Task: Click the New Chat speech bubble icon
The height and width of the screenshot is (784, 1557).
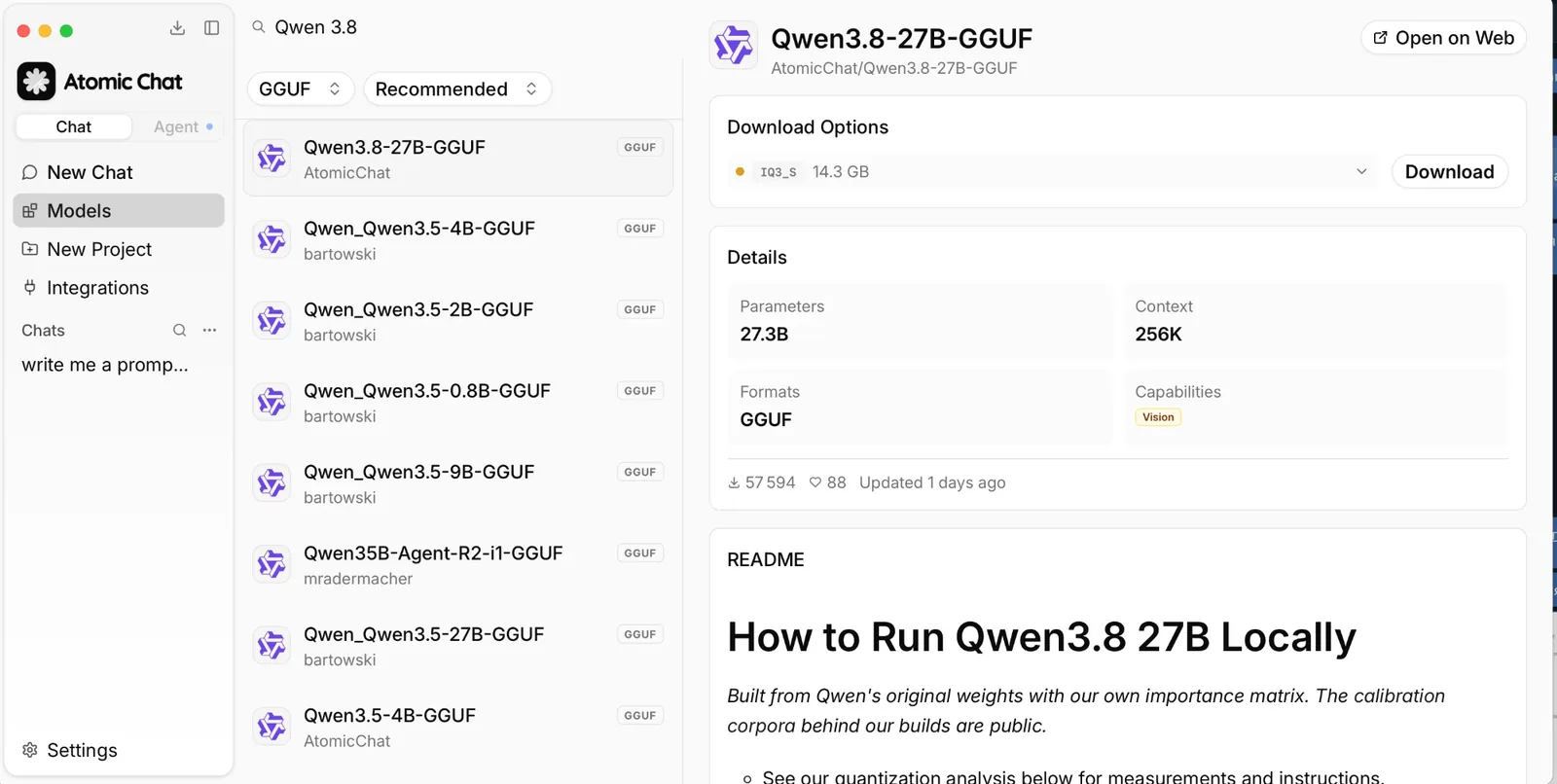Action: (30, 172)
